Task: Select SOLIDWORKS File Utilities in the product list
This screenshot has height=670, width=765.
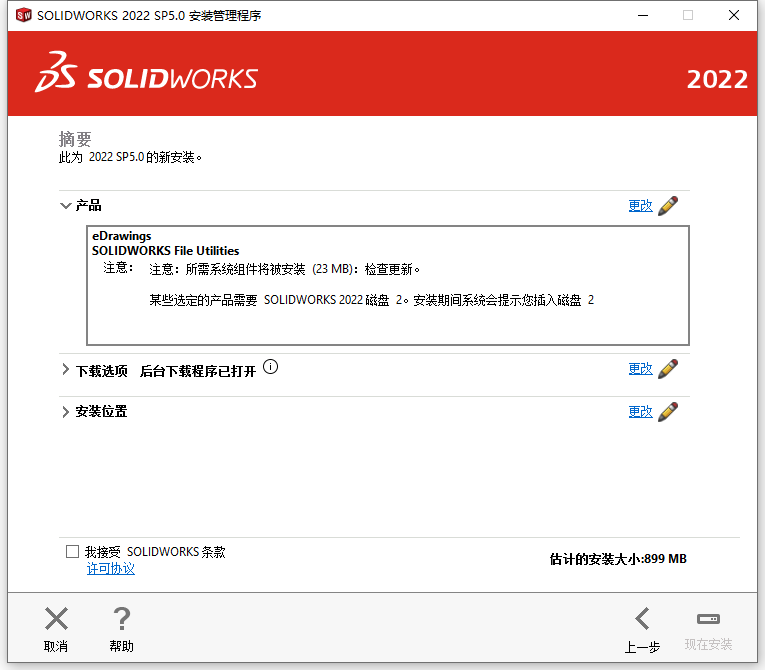Action: tap(165, 251)
